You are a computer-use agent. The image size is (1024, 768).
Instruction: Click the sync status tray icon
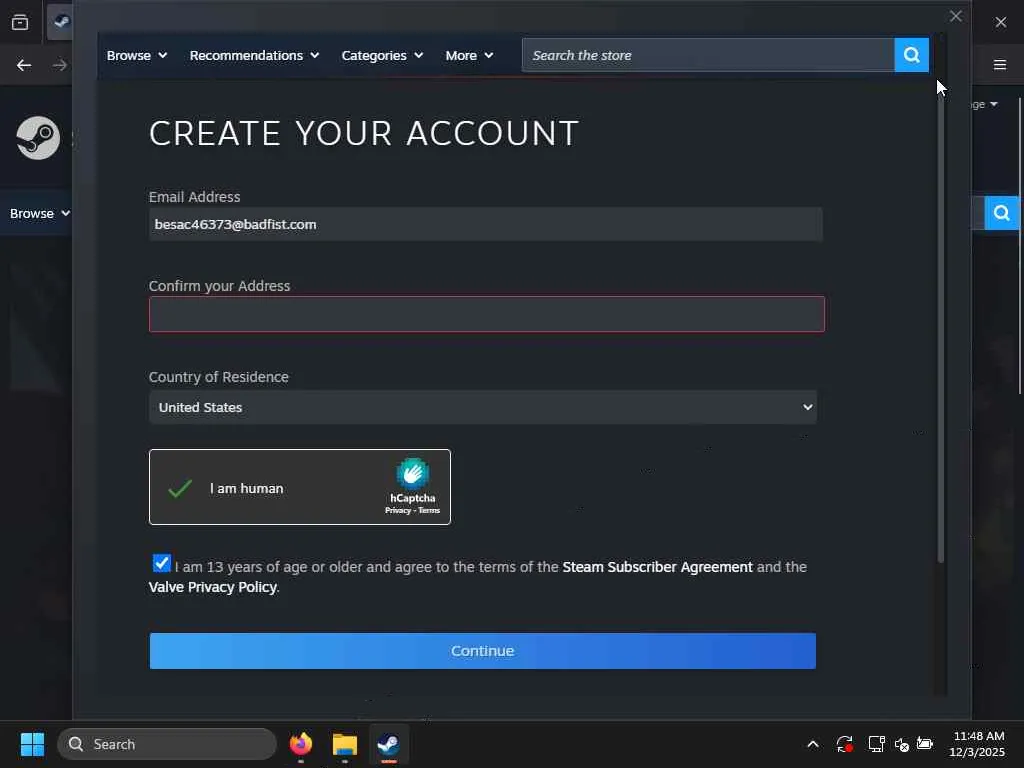(844, 744)
